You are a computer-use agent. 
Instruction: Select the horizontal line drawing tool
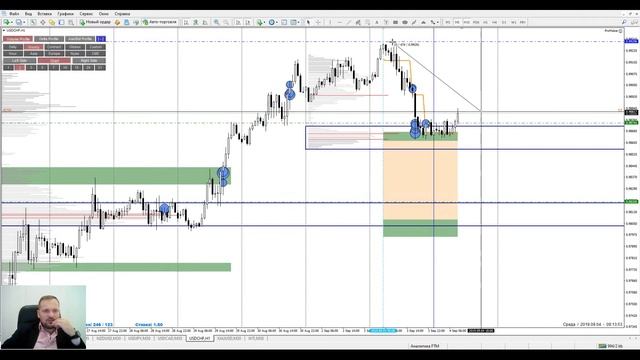coord(340,22)
